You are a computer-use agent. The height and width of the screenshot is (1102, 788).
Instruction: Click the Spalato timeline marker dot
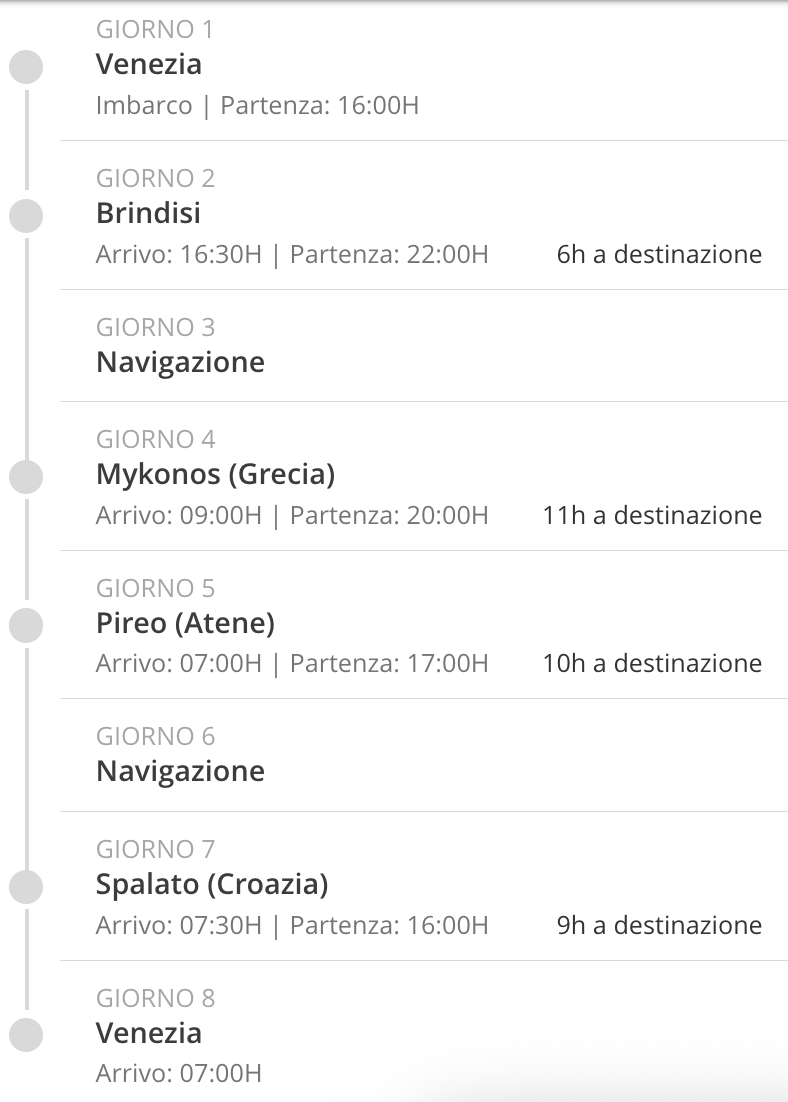point(26,886)
